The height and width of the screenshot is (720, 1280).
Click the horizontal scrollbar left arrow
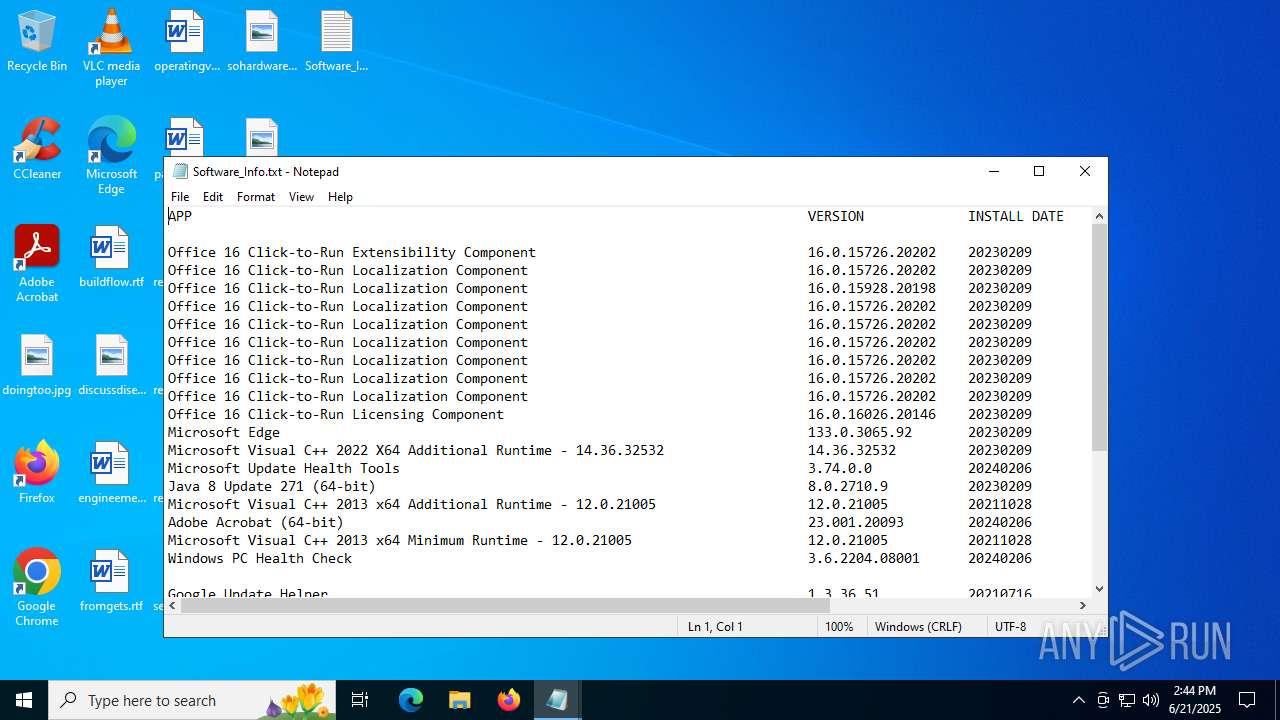[172, 605]
